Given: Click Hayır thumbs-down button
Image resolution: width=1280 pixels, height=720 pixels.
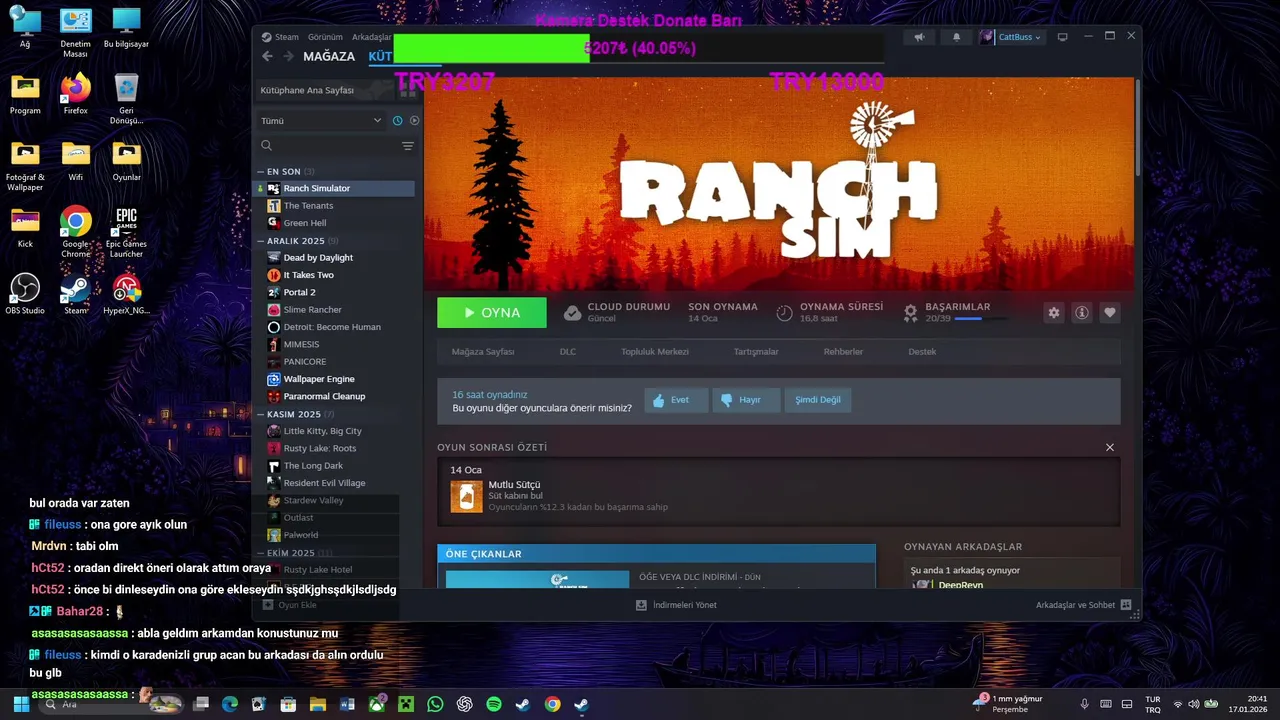Looking at the screenshot, I should [746, 400].
